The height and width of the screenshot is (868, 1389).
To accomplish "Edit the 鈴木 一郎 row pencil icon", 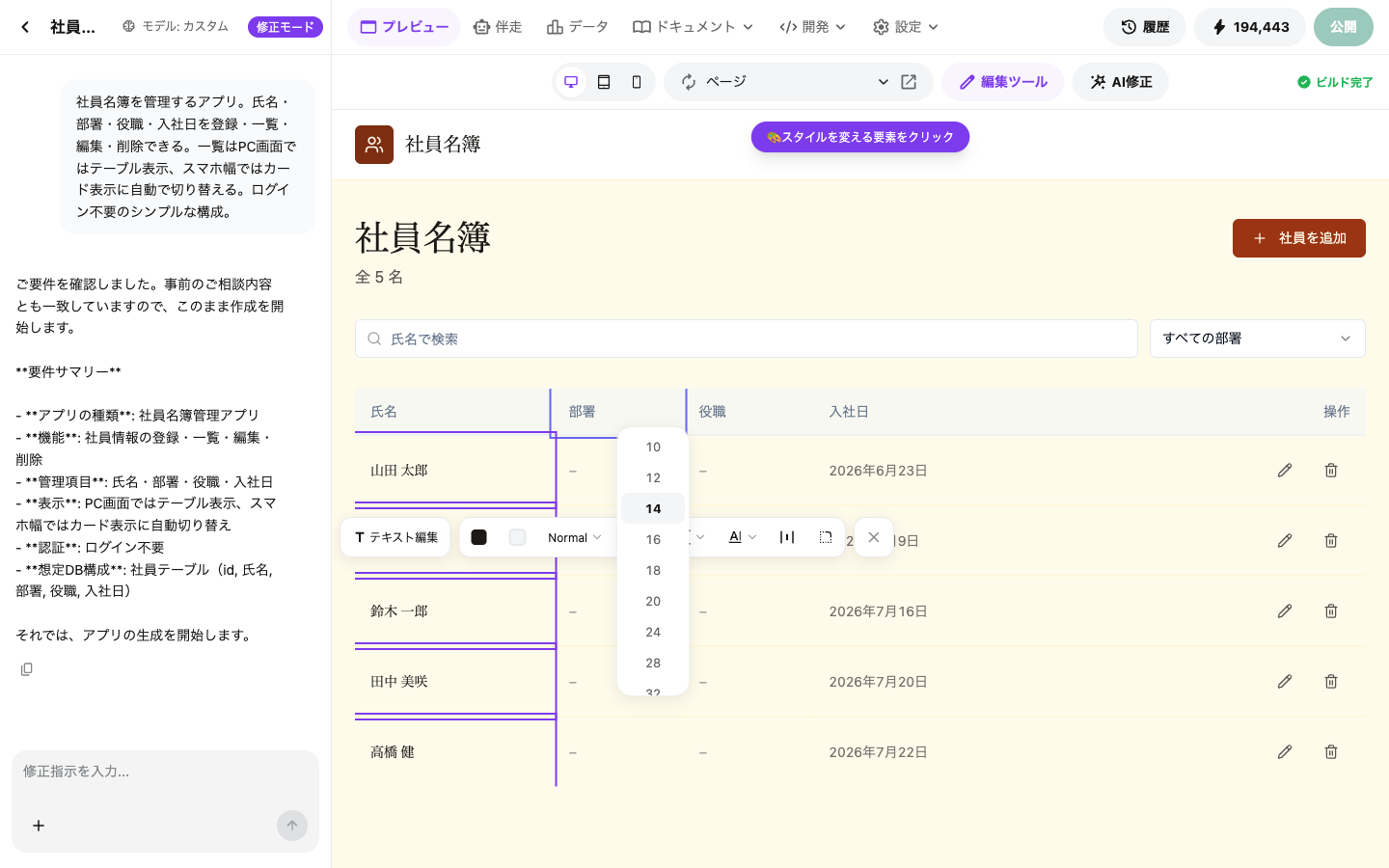I will 1285,611.
